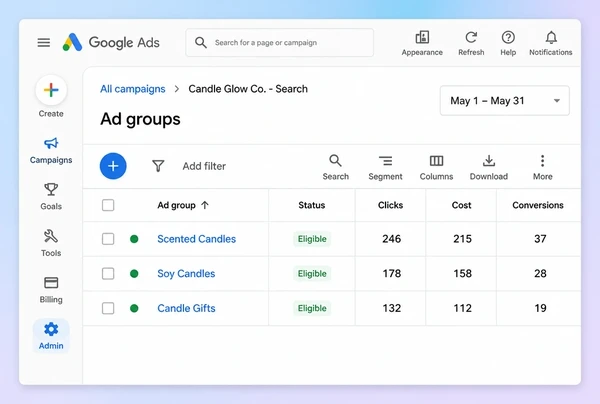Sort by Cost column header
The height and width of the screenshot is (404, 600).
461,205
